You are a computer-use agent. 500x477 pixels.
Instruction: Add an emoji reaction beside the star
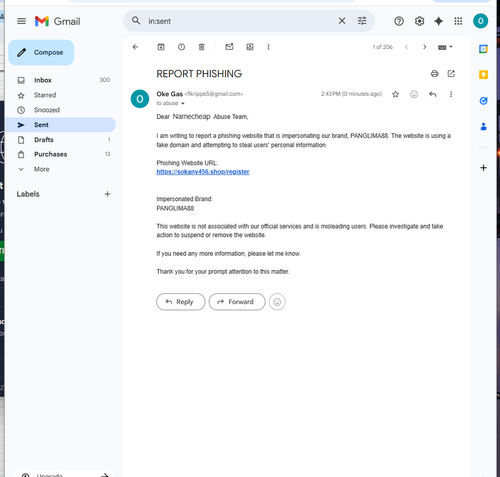point(414,94)
